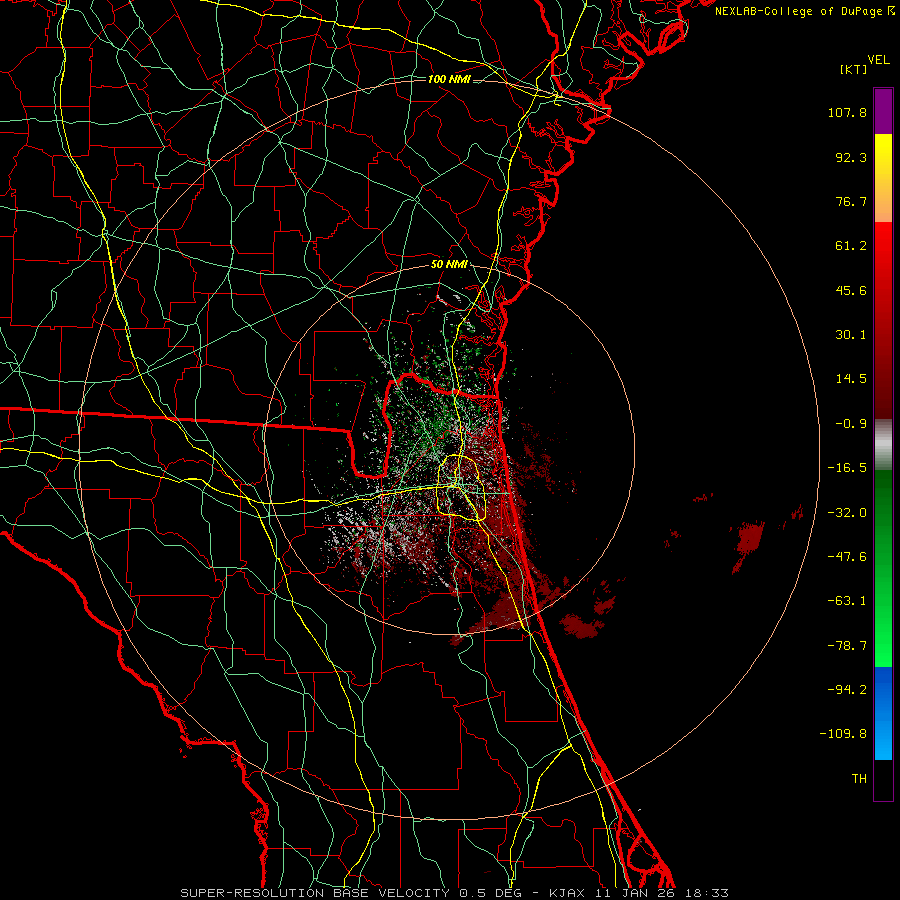
Task: Click the '[KT]' units label
Action: tap(853, 69)
